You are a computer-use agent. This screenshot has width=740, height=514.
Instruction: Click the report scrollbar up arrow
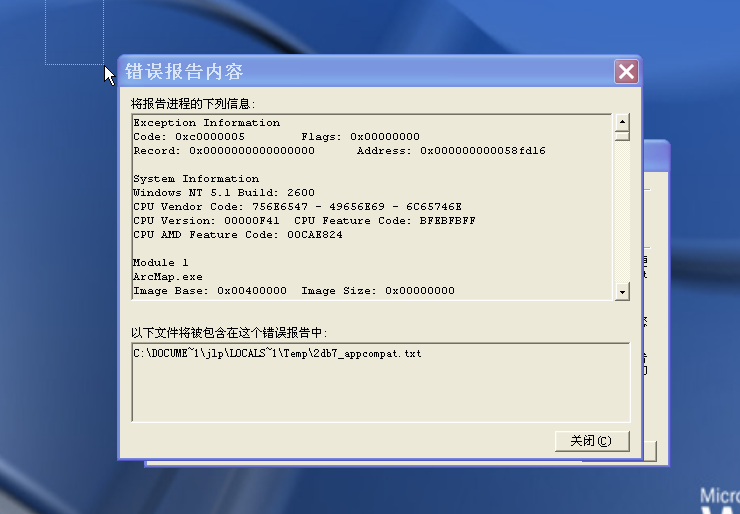click(622, 122)
